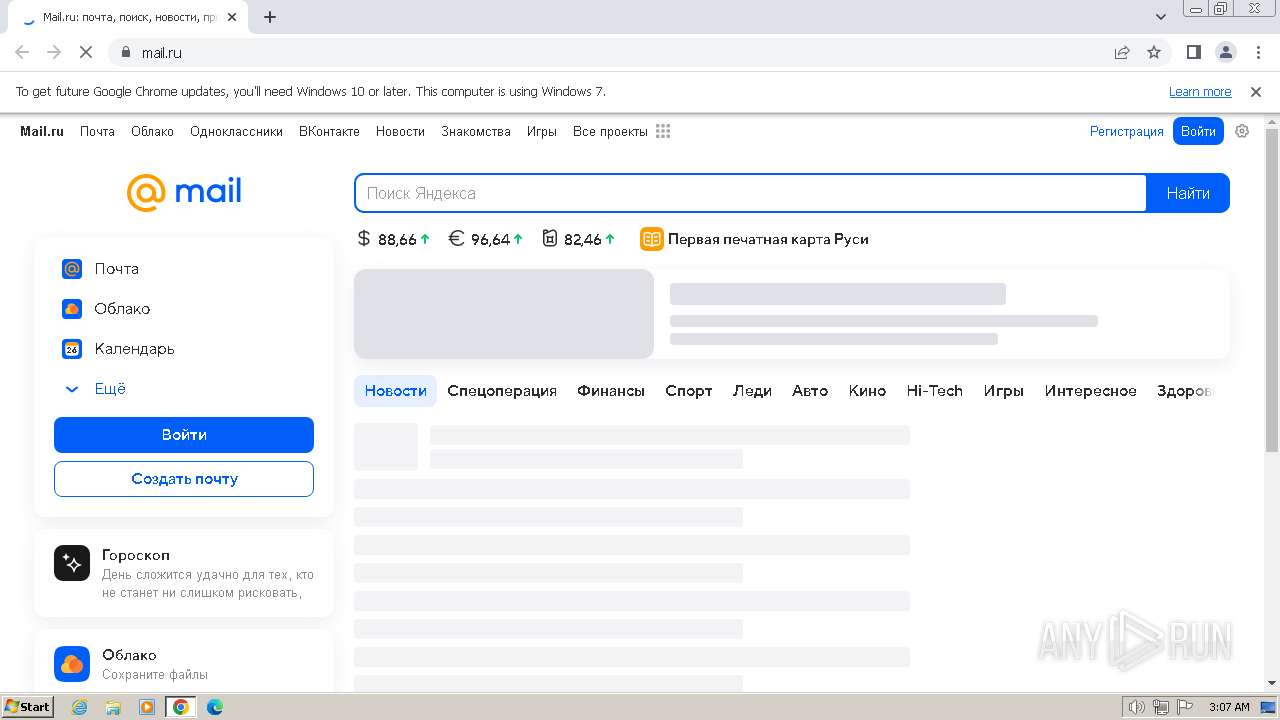Focus the Поиск Яндекса search field
The height and width of the screenshot is (720, 1280).
750,193
